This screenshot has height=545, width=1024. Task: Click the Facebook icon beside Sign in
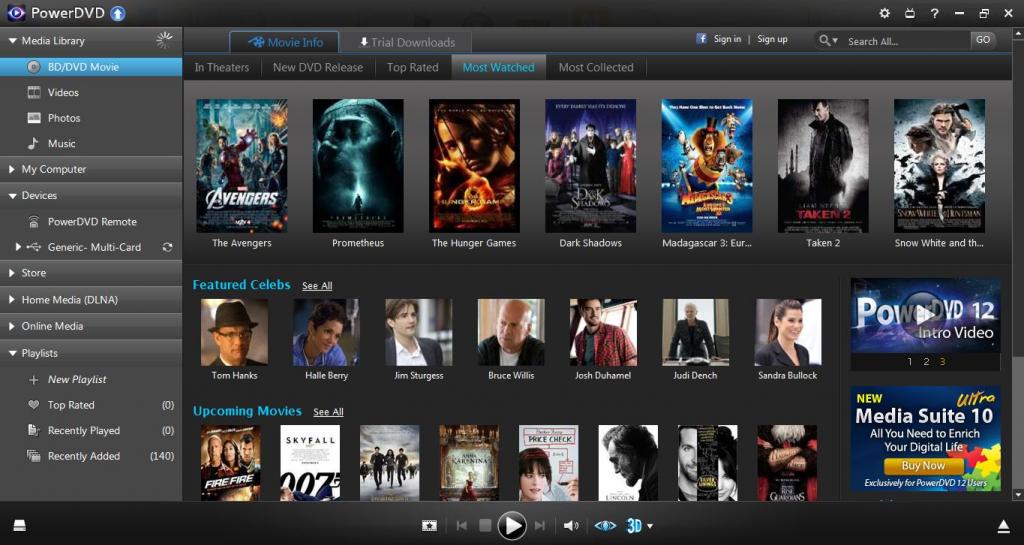click(x=701, y=39)
